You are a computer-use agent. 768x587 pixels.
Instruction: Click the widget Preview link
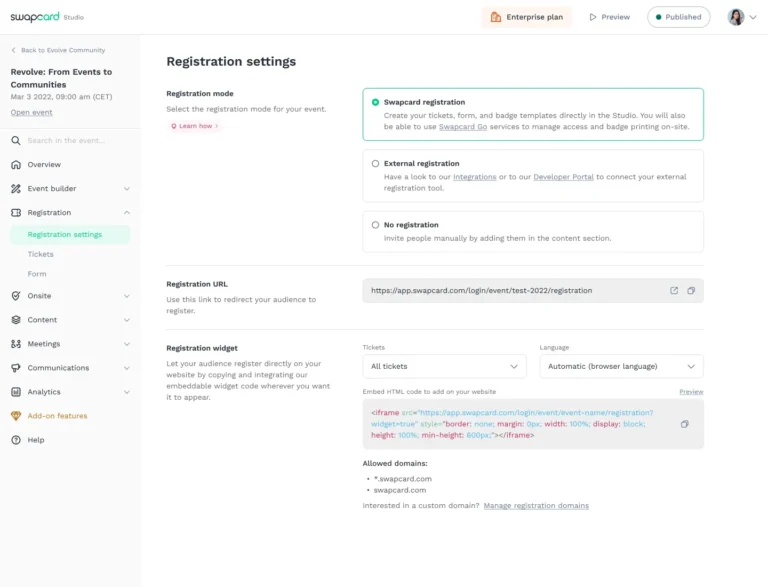[x=691, y=391]
